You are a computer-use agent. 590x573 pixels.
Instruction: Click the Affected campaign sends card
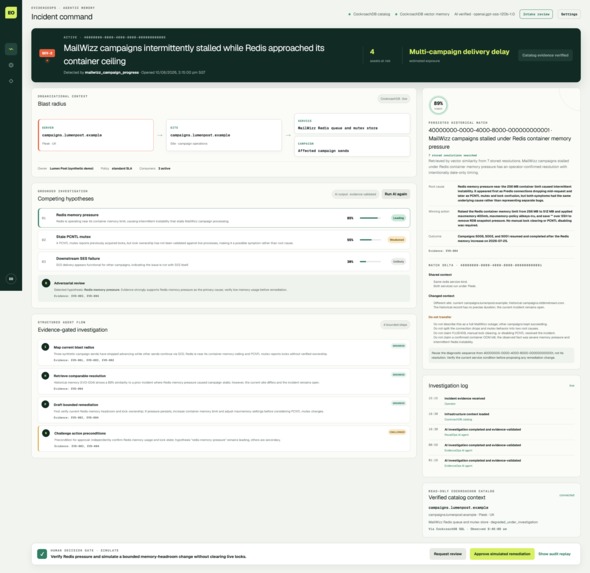click(x=352, y=147)
